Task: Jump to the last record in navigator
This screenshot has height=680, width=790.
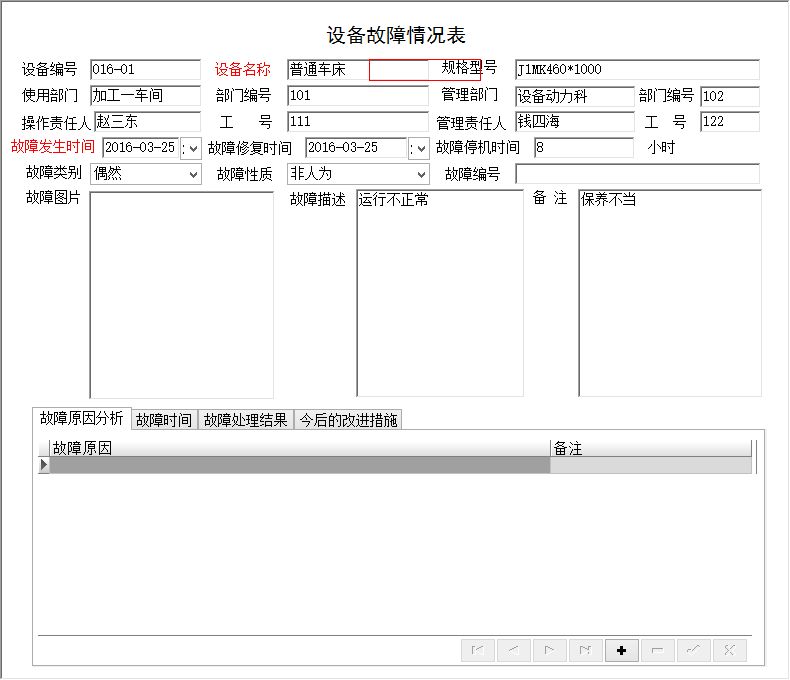Action: point(585,650)
